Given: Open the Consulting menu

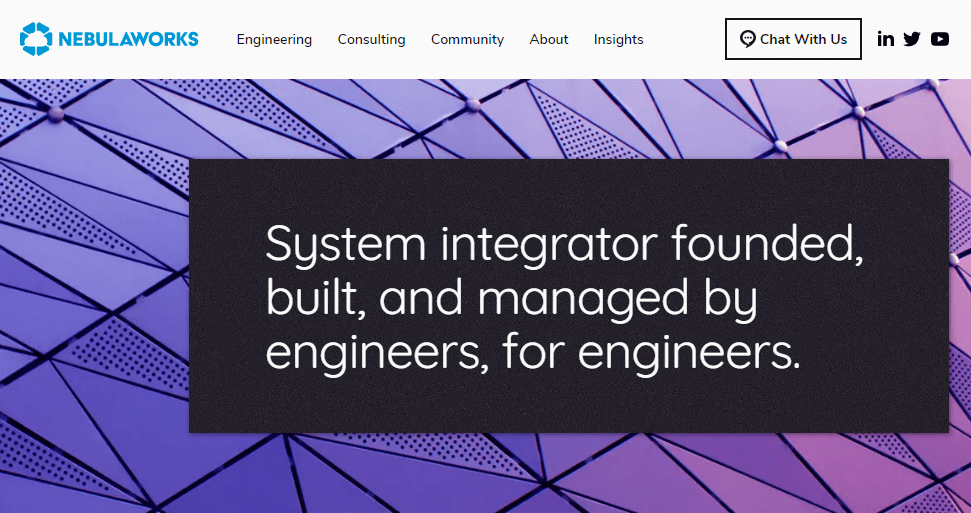Looking at the screenshot, I should (x=372, y=40).
